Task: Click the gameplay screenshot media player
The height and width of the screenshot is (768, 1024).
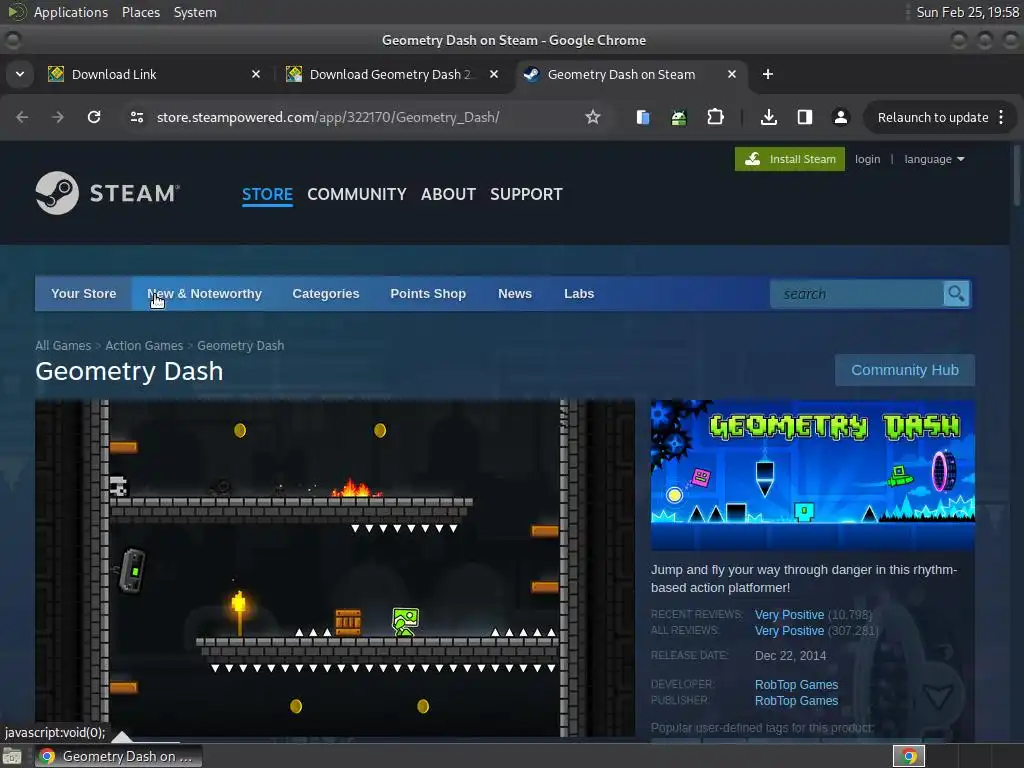Action: pyautogui.click(x=335, y=568)
